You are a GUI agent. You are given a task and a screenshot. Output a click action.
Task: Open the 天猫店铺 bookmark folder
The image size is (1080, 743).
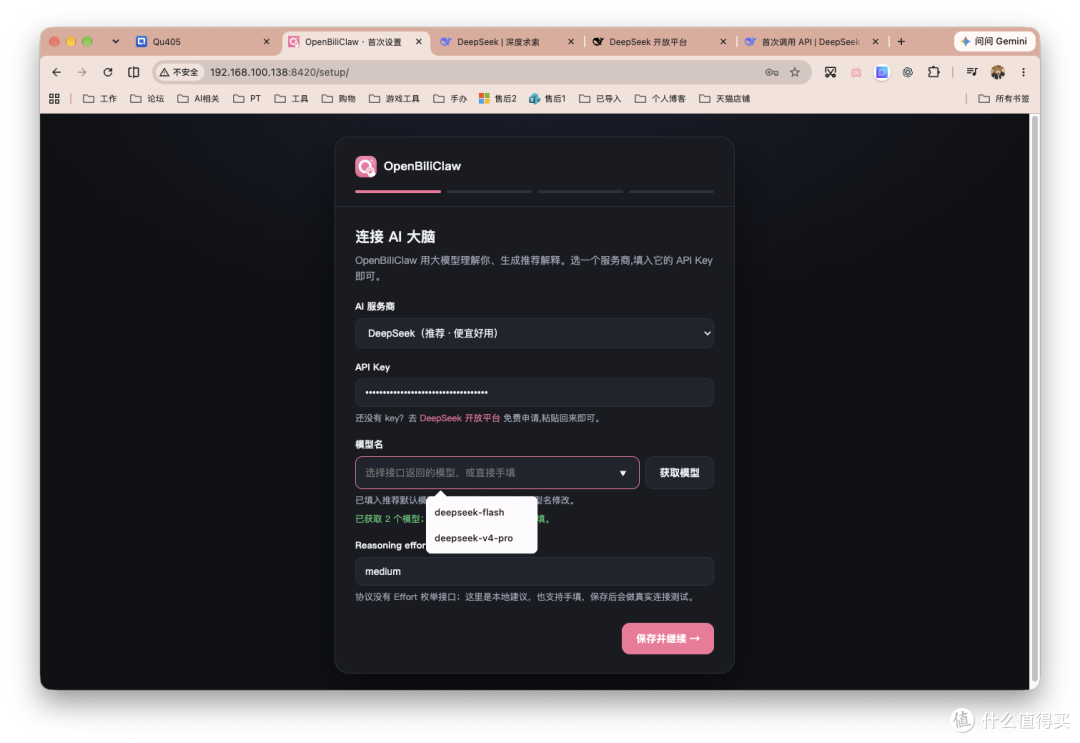pyautogui.click(x=725, y=98)
